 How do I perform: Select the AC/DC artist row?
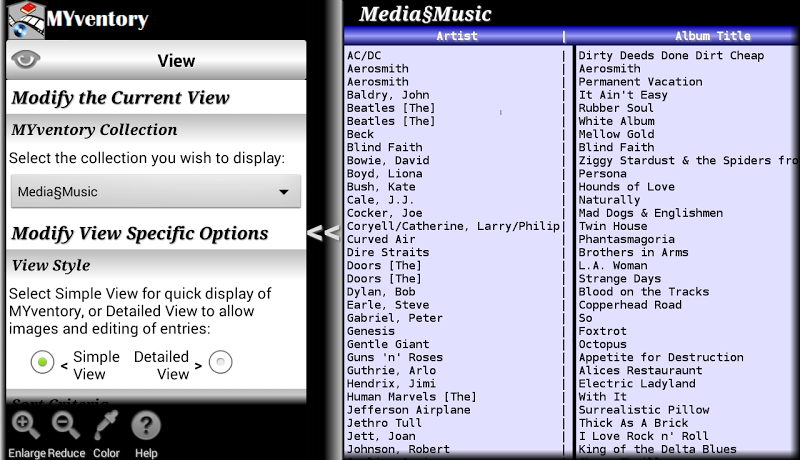364,55
